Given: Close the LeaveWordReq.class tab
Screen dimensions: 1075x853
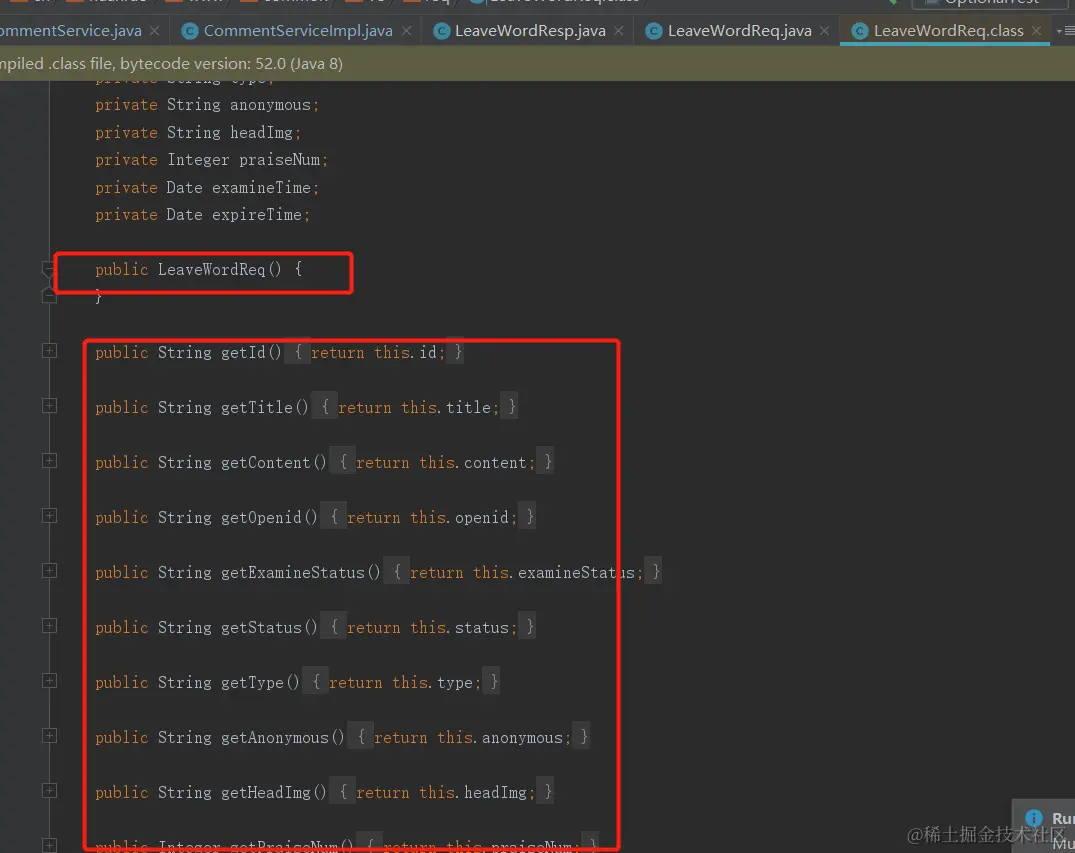Looking at the screenshot, I should (1037, 31).
